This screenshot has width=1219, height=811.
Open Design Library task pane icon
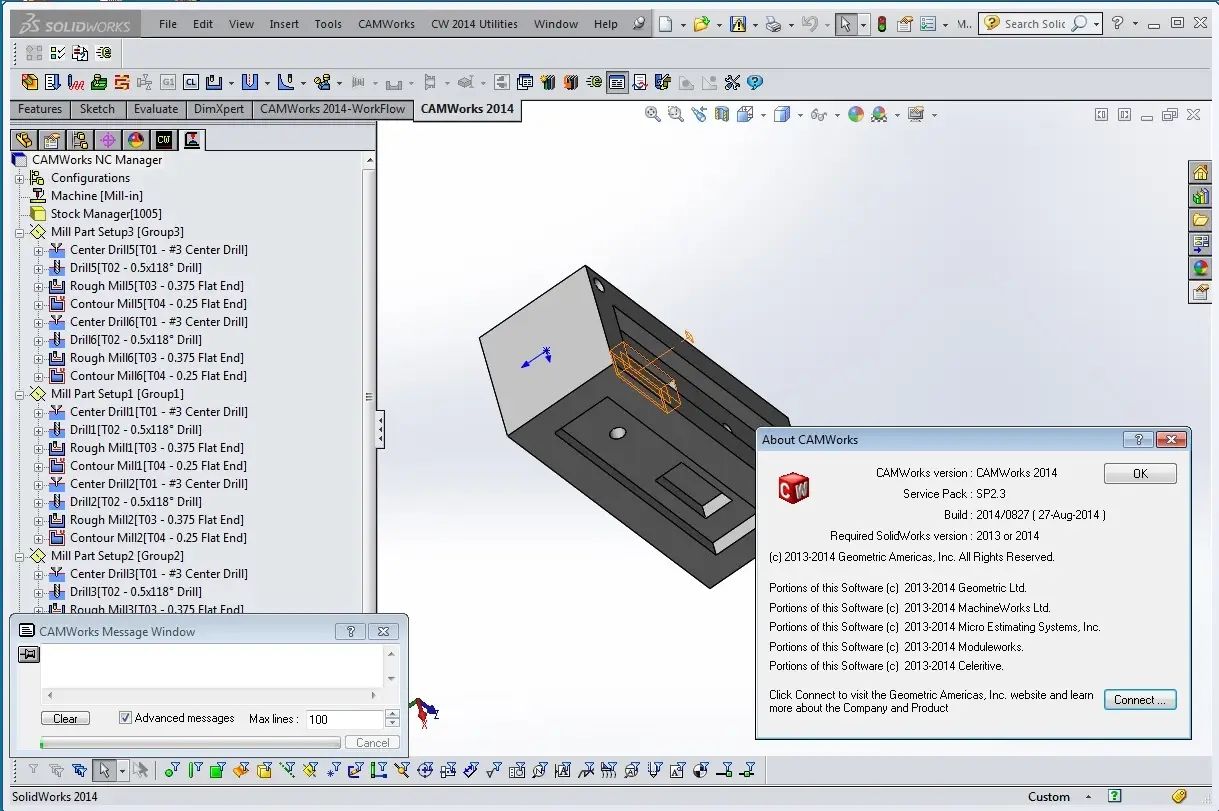1201,196
